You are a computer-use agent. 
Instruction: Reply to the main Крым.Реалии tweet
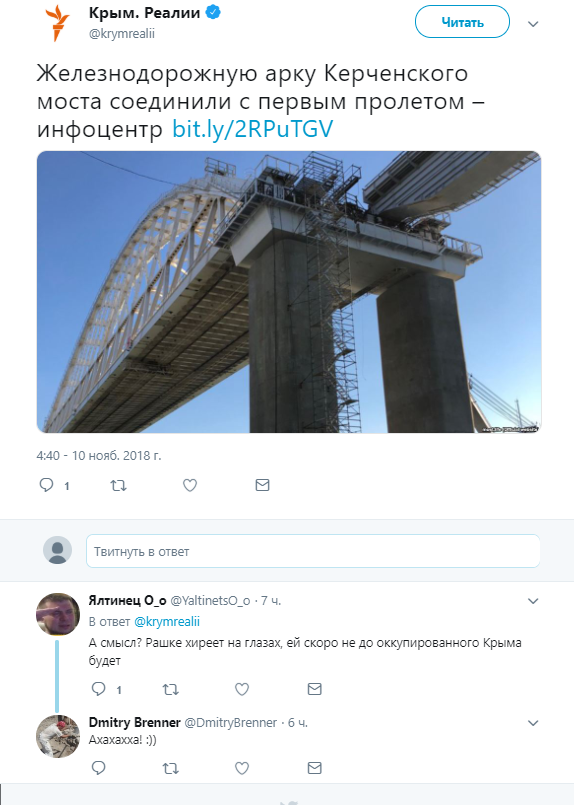coord(47,485)
